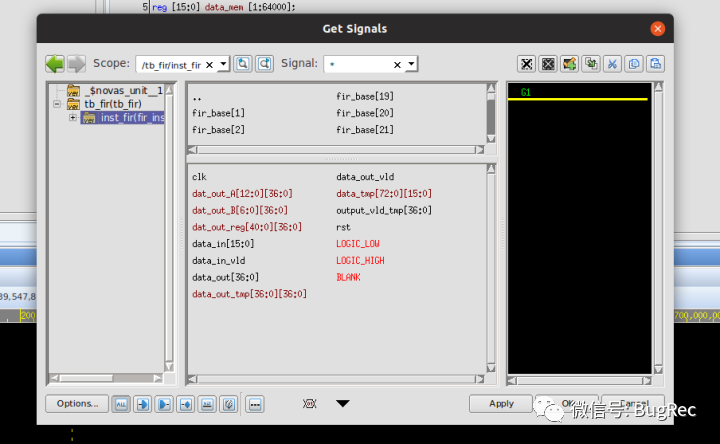
Task: Select the clk signal
Action: point(199,177)
